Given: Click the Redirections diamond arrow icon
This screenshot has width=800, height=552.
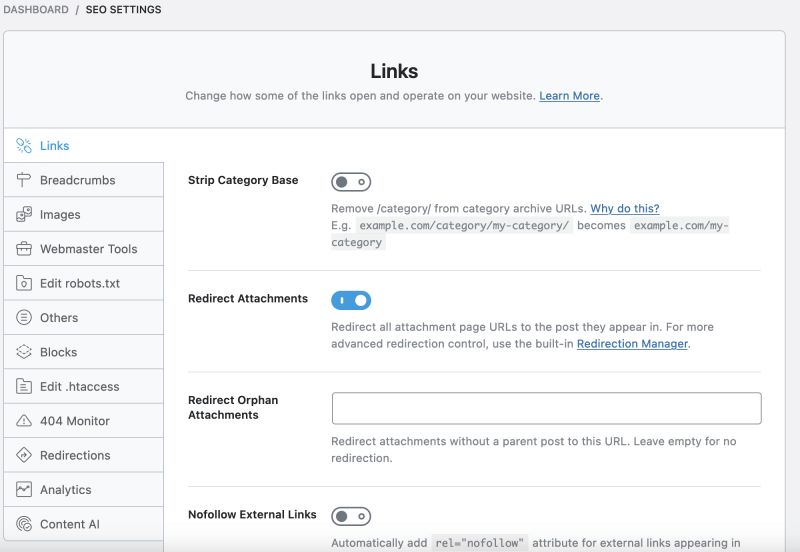Looking at the screenshot, I should click(x=23, y=455).
